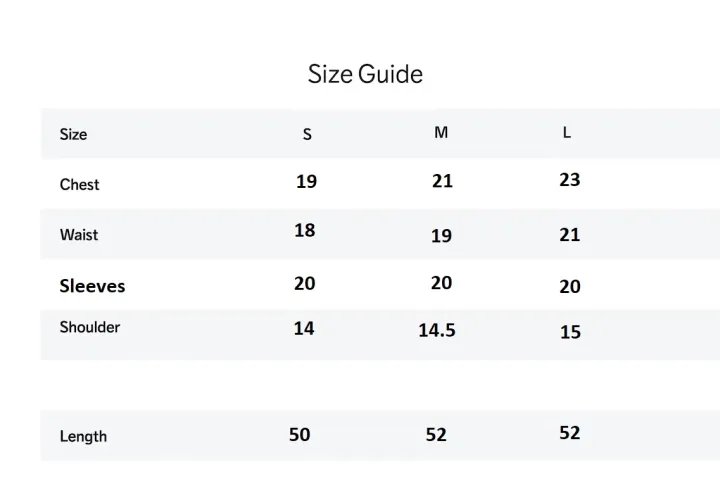Select the M size column header
This screenshot has width=720, height=498.
pyautogui.click(x=441, y=133)
